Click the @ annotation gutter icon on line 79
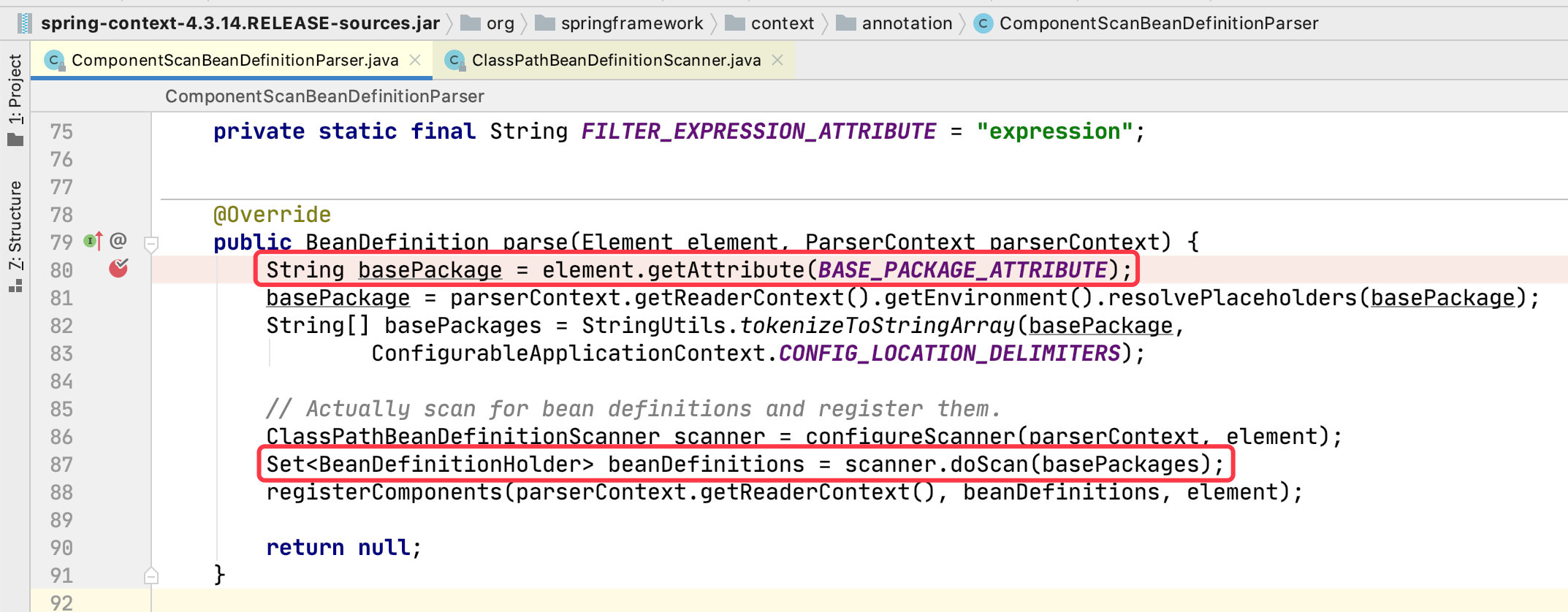The image size is (1568, 612). point(118,240)
